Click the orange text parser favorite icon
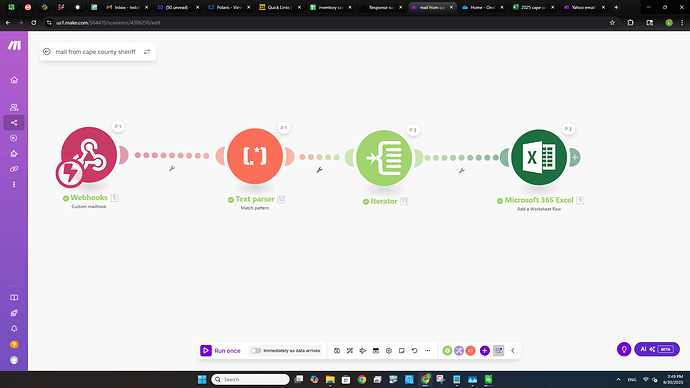 (470, 351)
